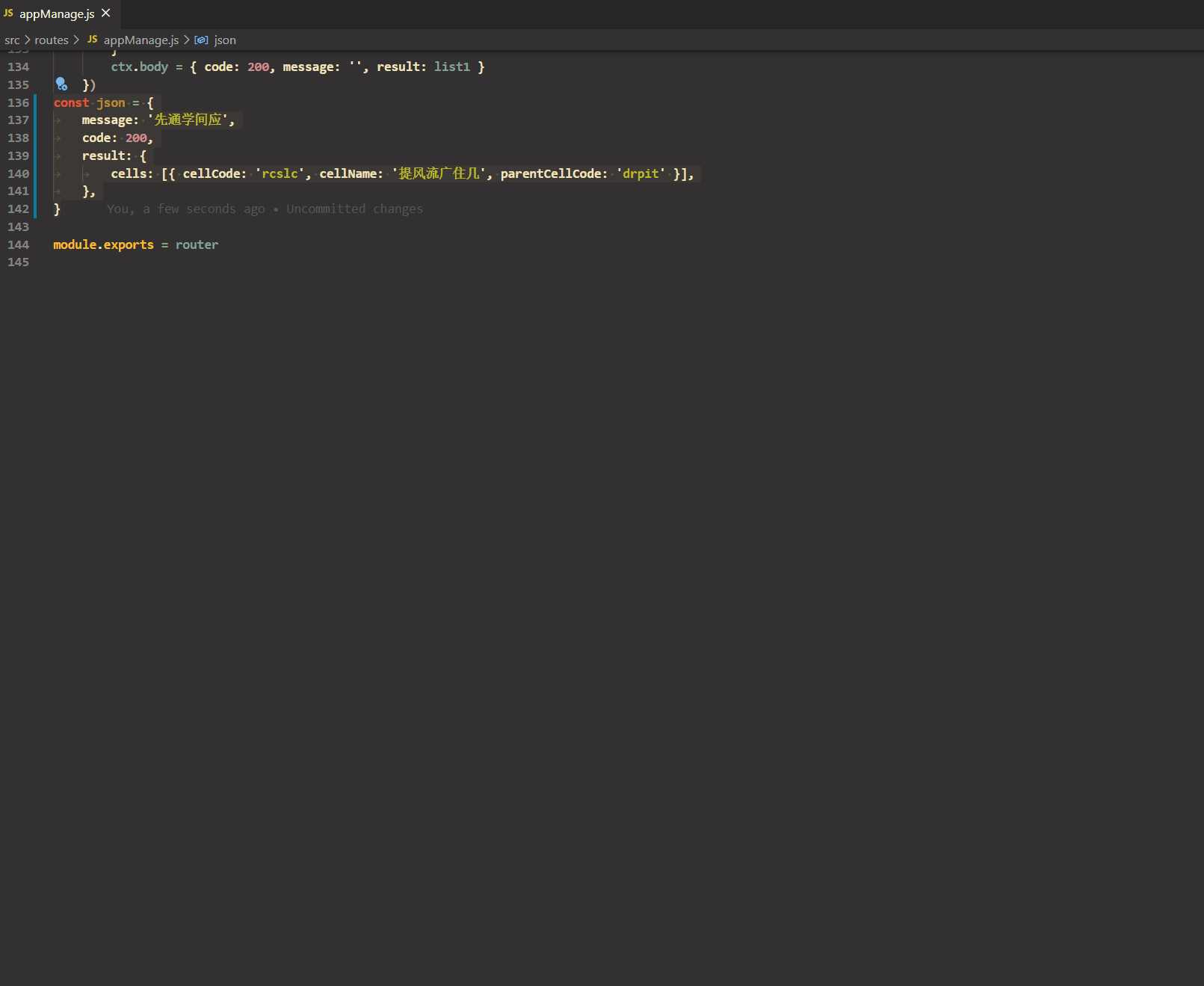
Task: Select the appManage.js editor tab
Action: pyautogui.click(x=60, y=13)
